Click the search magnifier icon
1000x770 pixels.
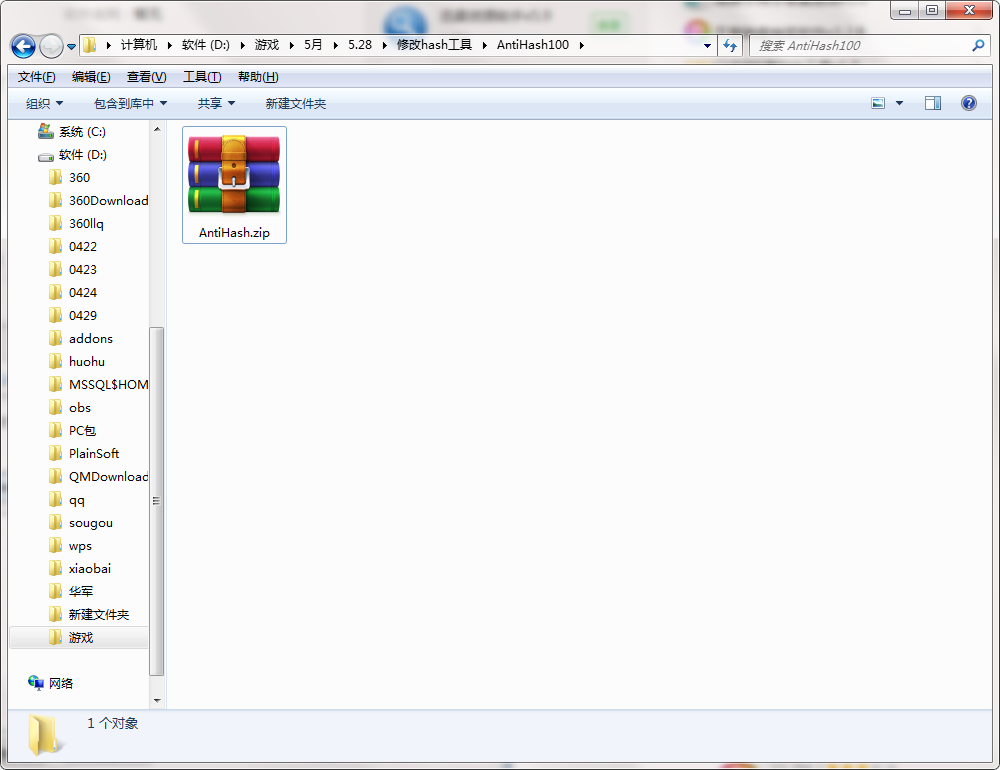(978, 45)
